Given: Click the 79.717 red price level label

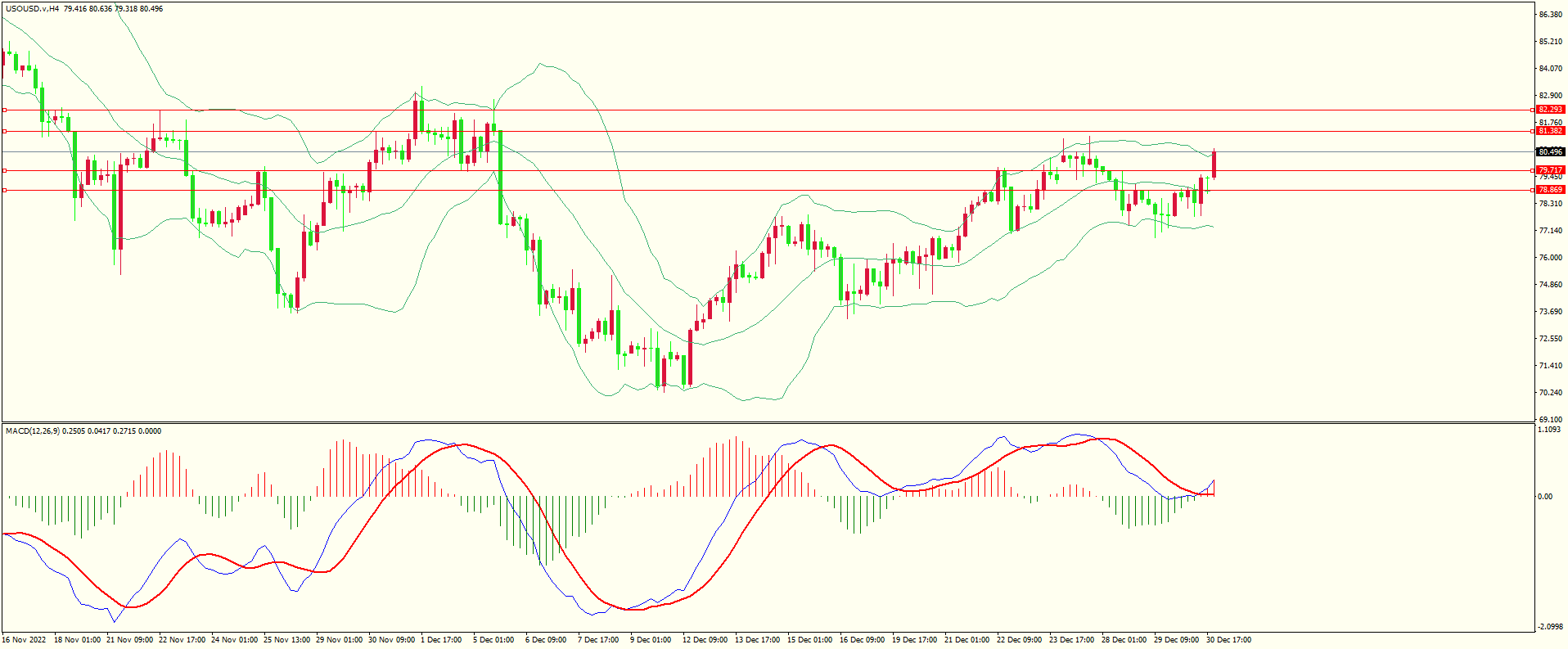Looking at the screenshot, I should (1550, 170).
